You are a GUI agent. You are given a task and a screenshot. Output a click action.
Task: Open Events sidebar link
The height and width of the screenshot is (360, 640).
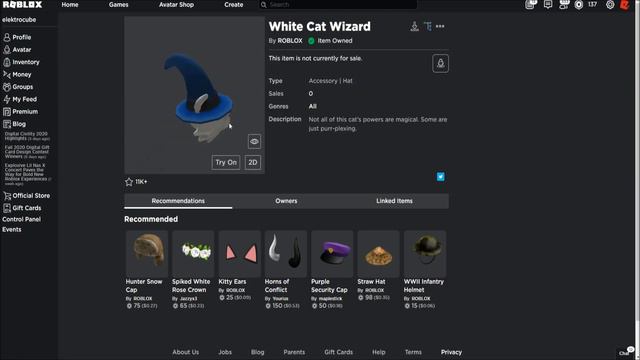(11, 229)
